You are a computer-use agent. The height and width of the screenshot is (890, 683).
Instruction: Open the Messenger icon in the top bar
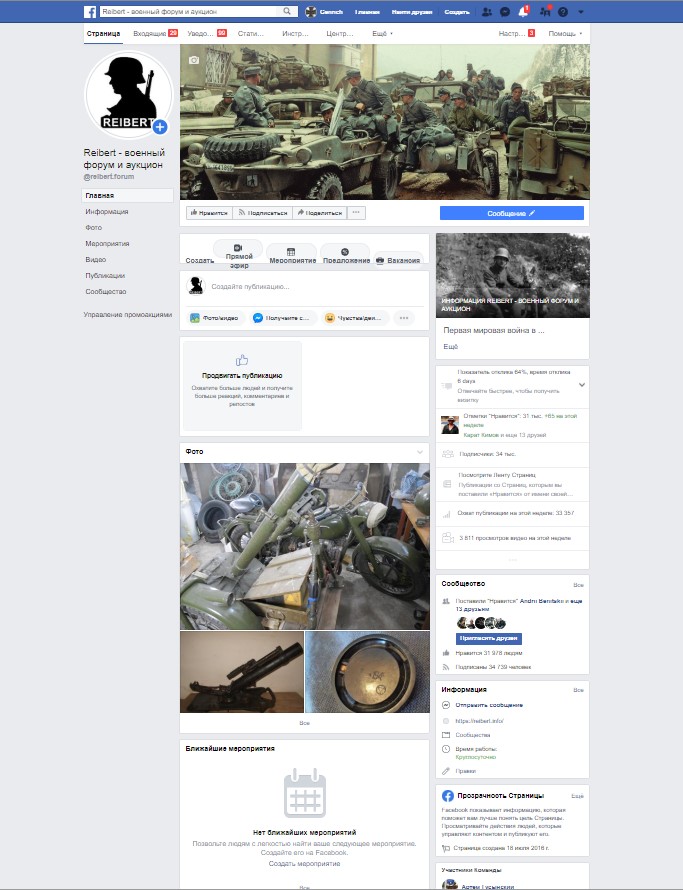[x=505, y=11]
